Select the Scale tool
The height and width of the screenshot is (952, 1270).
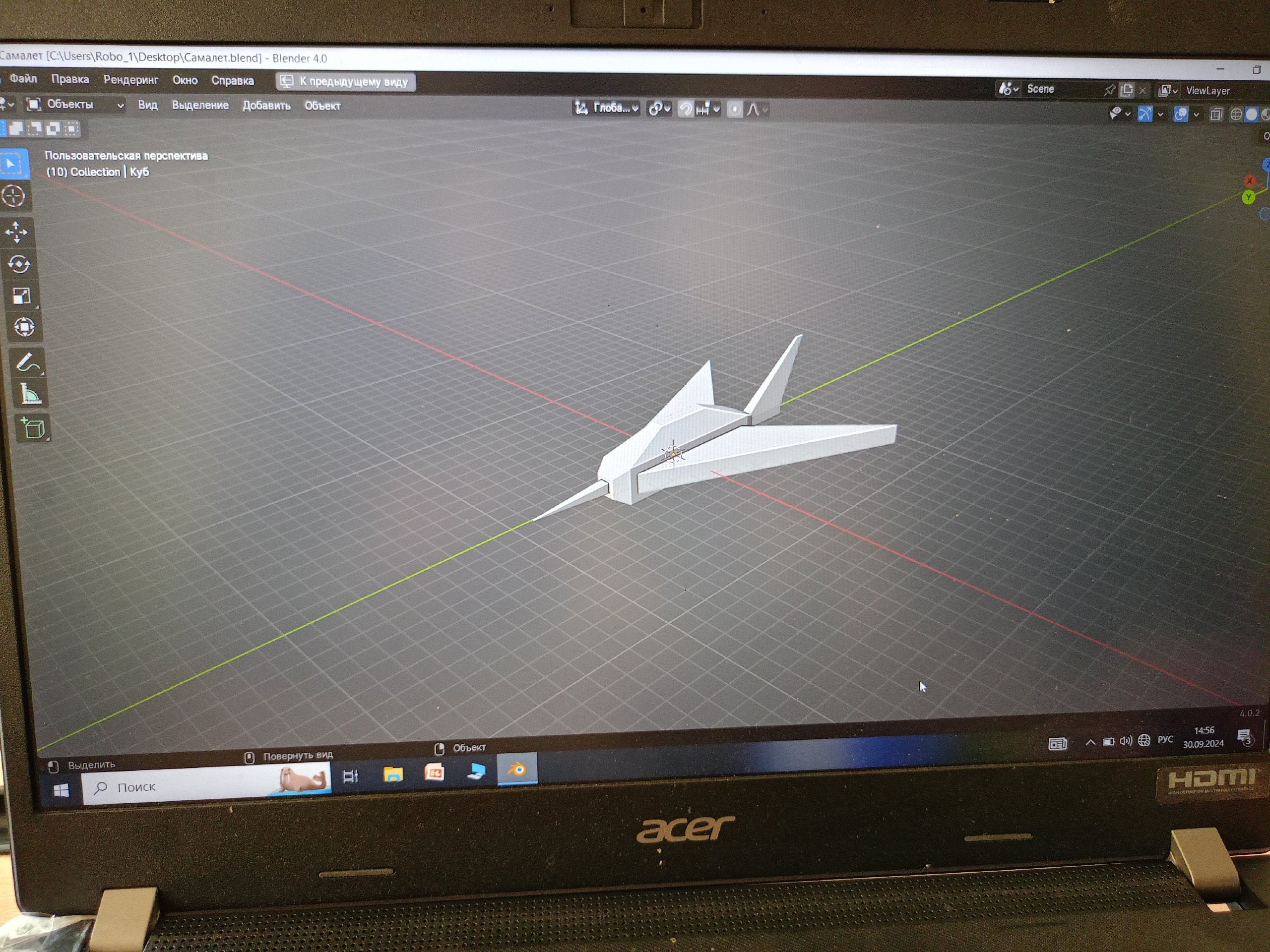(22, 296)
